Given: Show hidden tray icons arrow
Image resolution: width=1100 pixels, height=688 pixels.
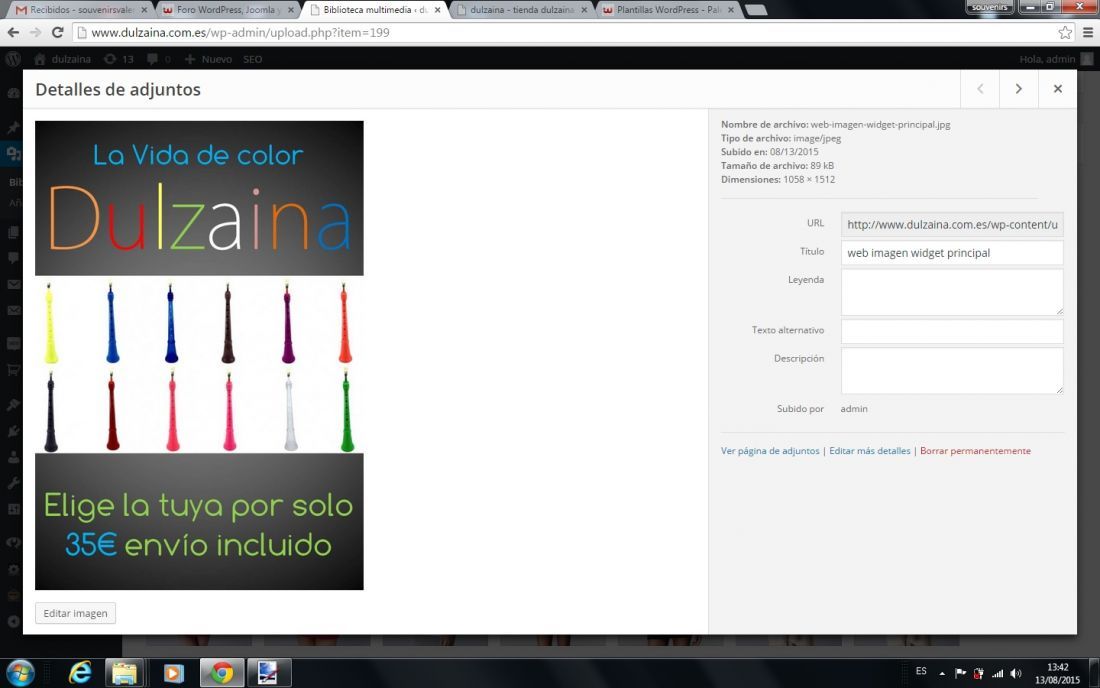Looking at the screenshot, I should (941, 673).
